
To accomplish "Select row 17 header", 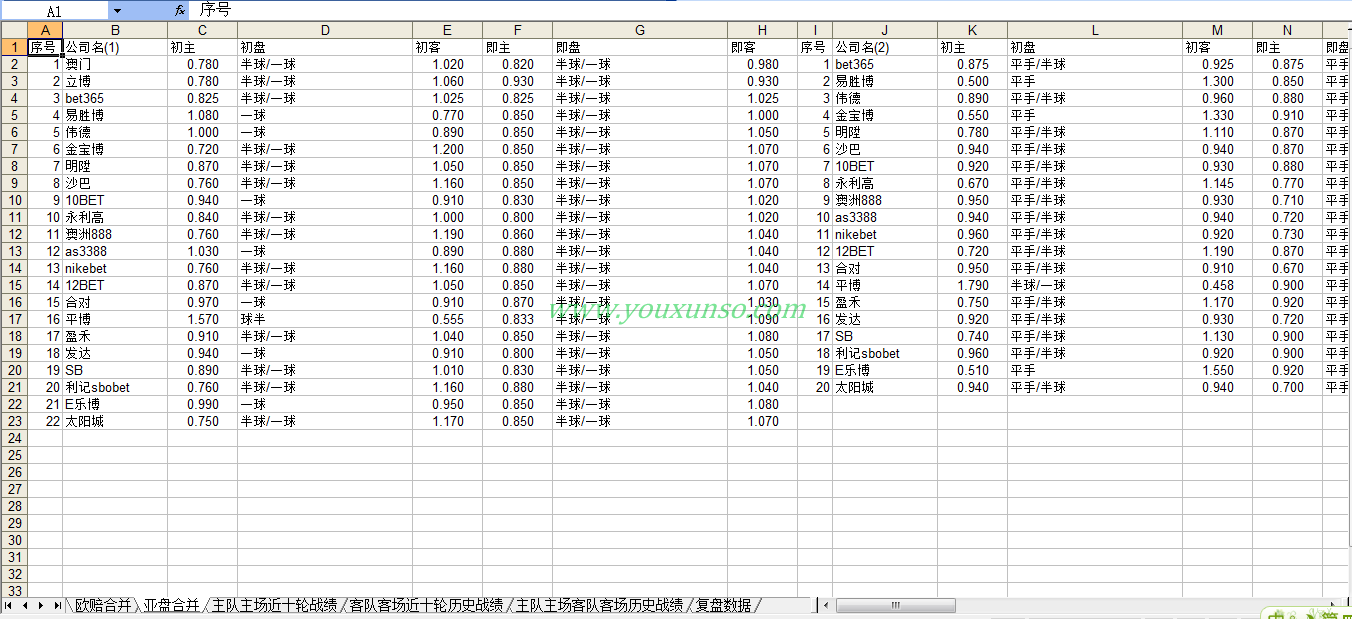I will (x=13, y=319).
